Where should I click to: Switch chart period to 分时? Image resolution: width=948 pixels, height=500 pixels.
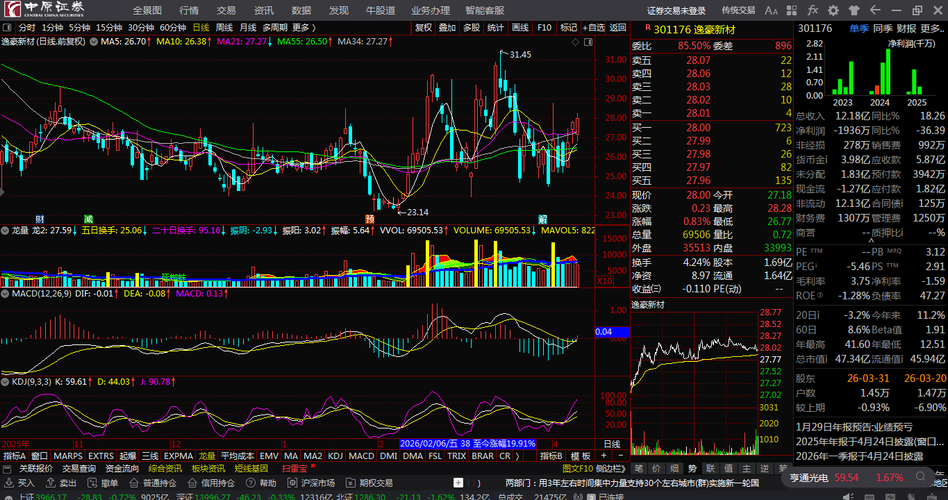tap(27, 28)
